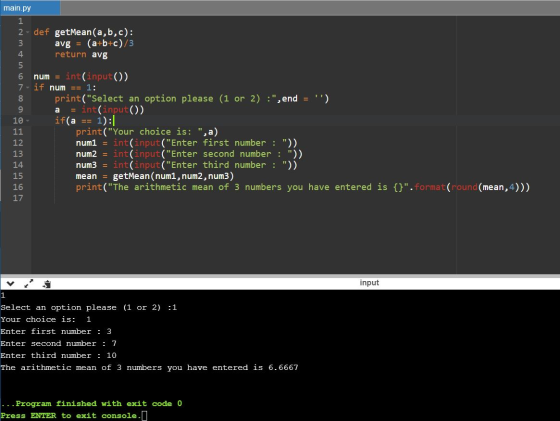The width and height of the screenshot is (560, 421).
Task: Click 'num3 = int(input("Enter third number' line
Action: pyautogui.click(x=186, y=165)
